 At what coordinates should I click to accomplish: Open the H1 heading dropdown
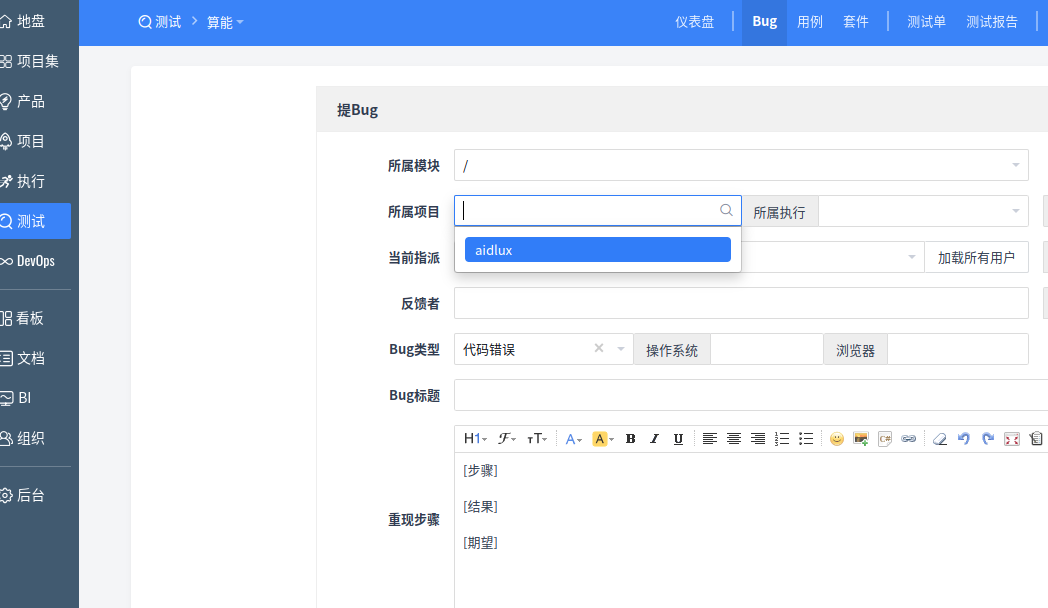(x=475, y=439)
